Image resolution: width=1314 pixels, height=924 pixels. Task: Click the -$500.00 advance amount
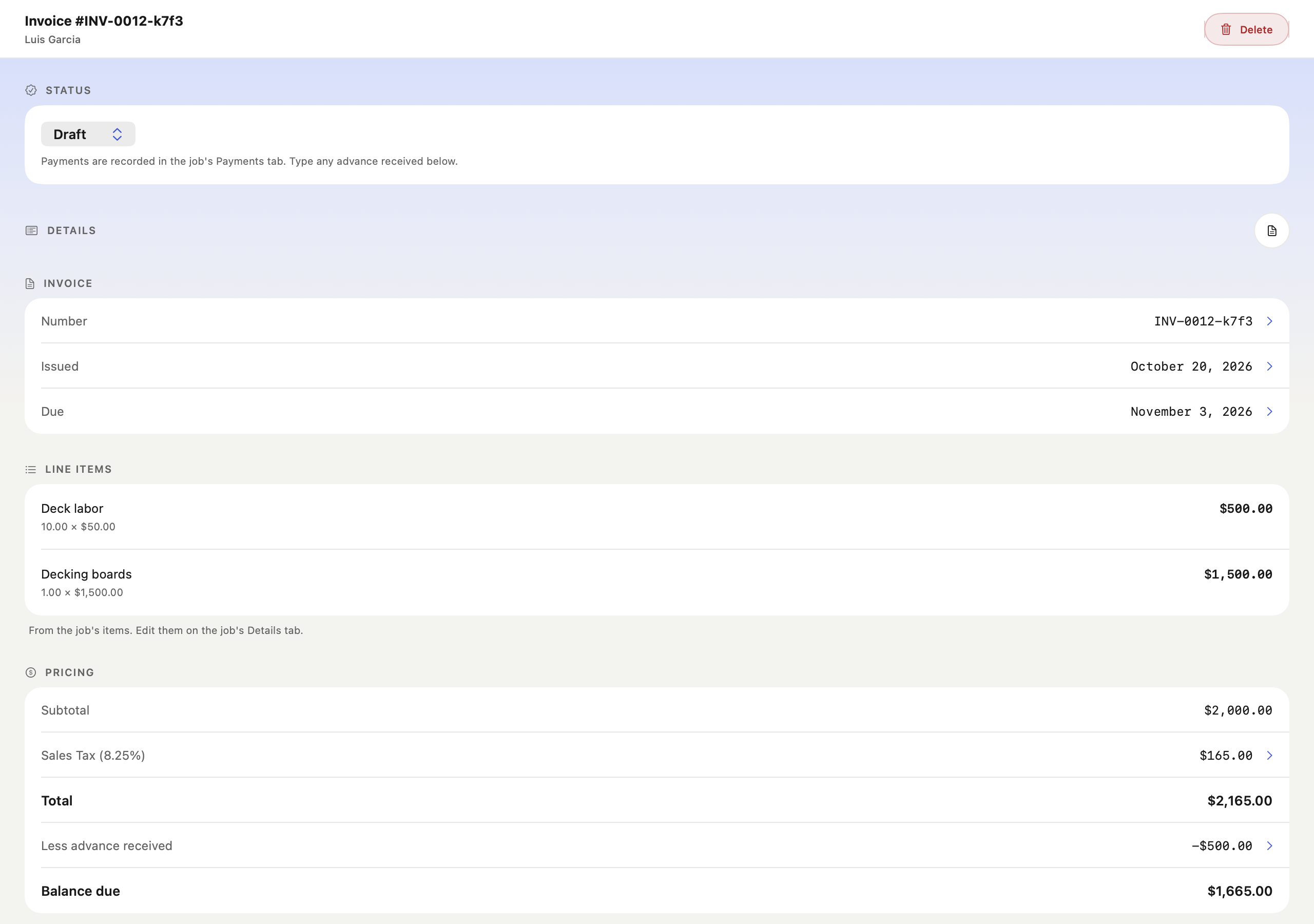[1222, 845]
